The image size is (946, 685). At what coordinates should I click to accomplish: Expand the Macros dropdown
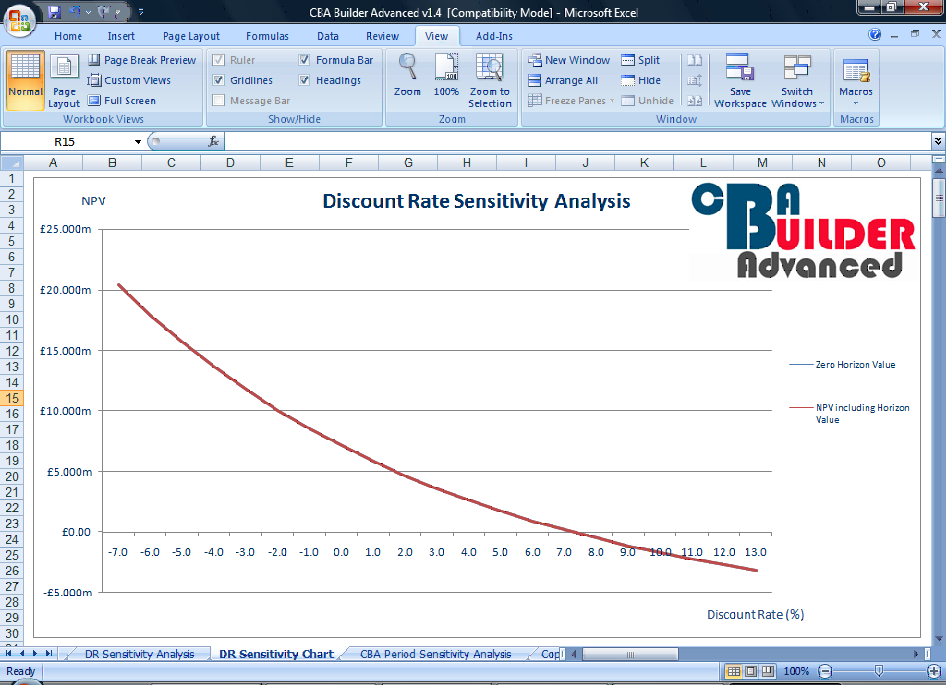856,80
